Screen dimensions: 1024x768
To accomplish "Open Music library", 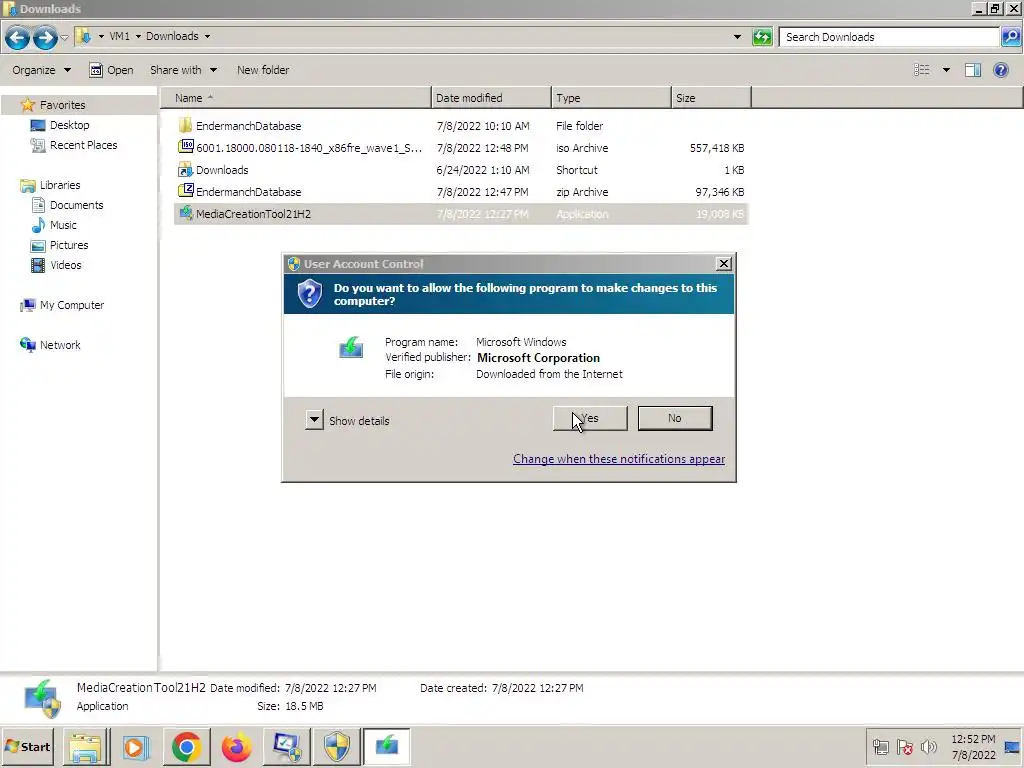I will pyautogui.click(x=63, y=225).
